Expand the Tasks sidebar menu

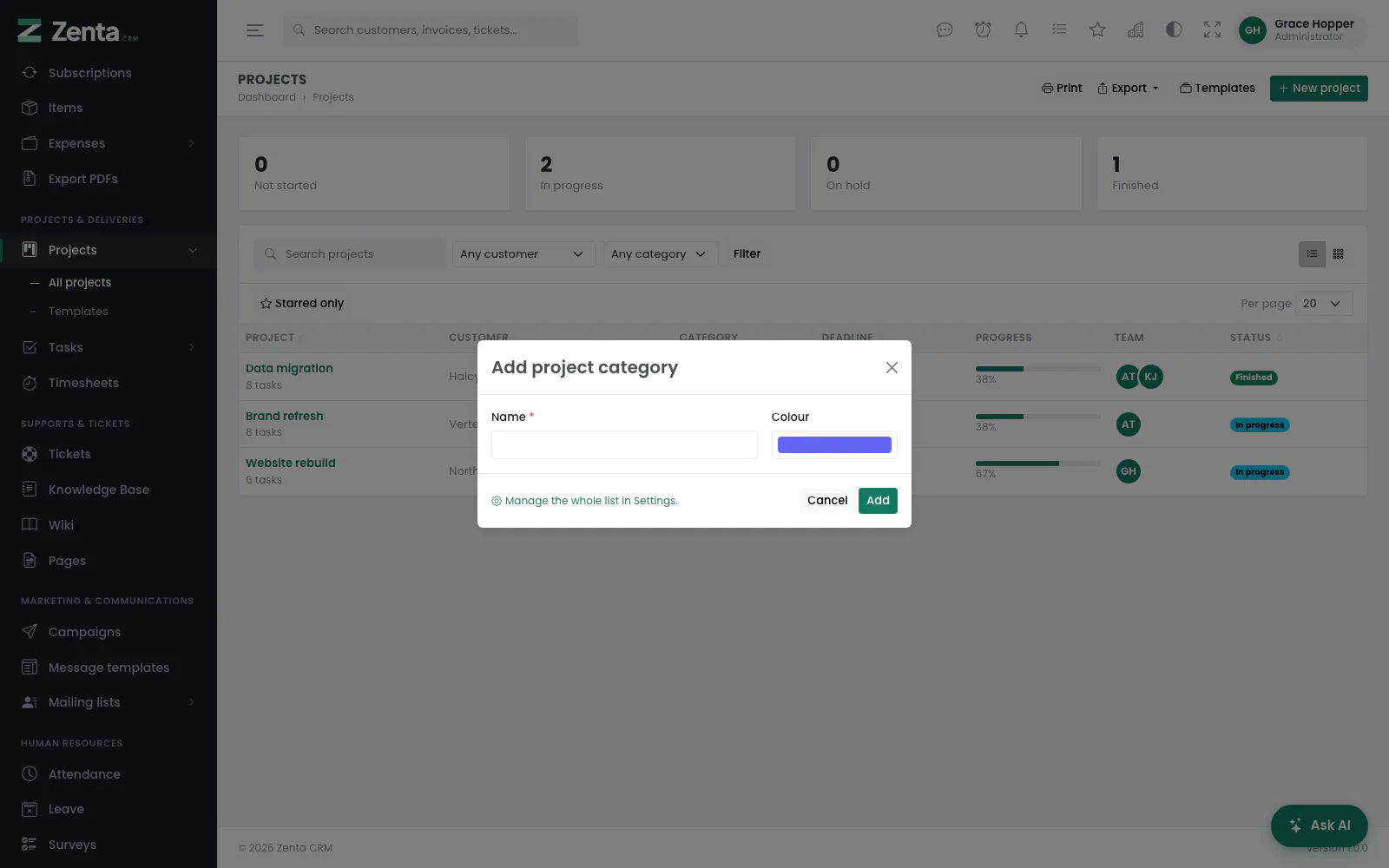coord(109,347)
